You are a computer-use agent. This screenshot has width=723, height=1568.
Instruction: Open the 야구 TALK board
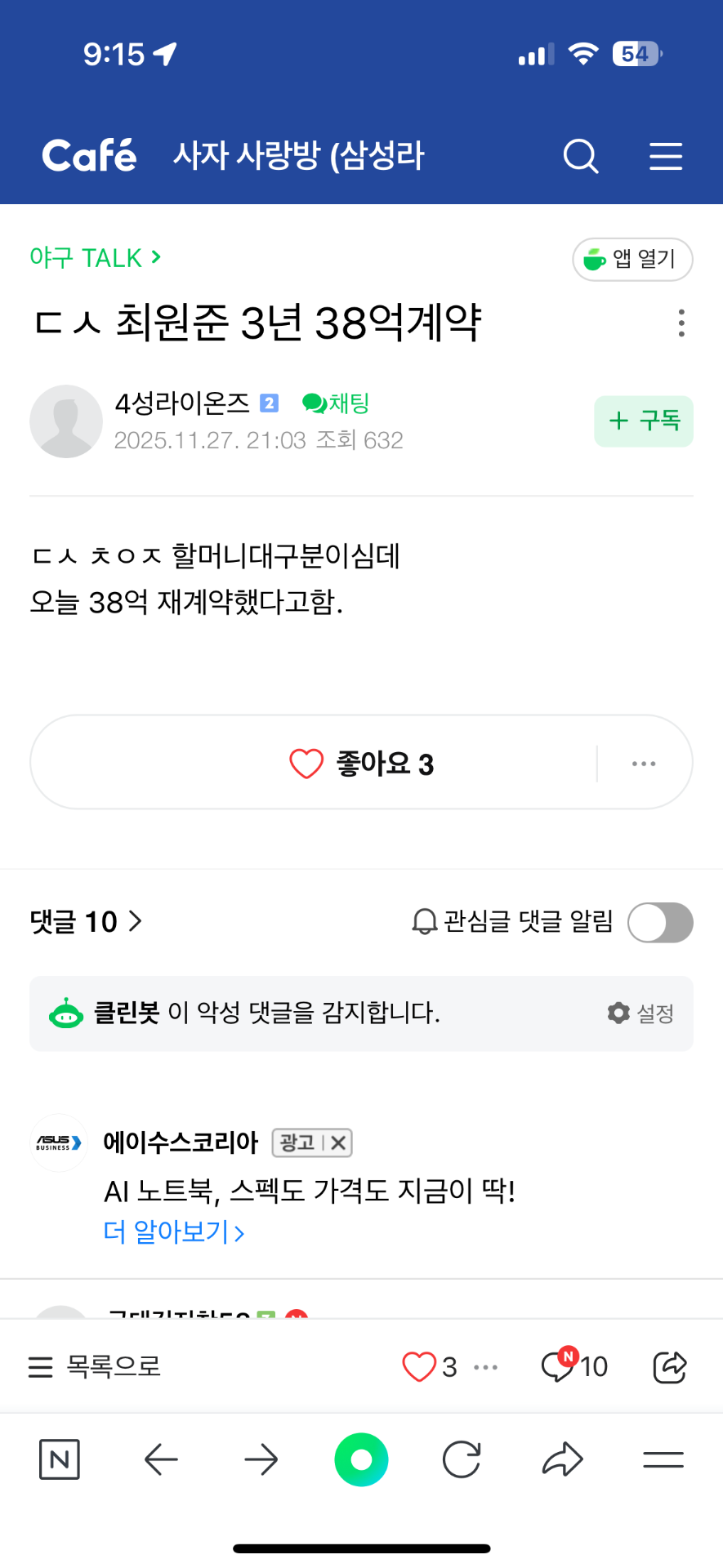click(95, 258)
